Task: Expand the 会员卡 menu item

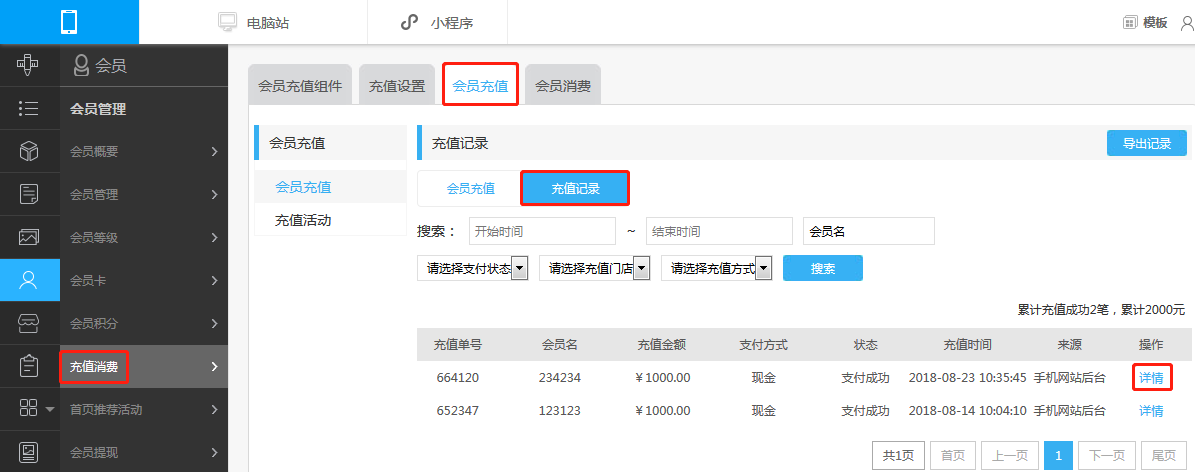Action: pyautogui.click(x=144, y=281)
